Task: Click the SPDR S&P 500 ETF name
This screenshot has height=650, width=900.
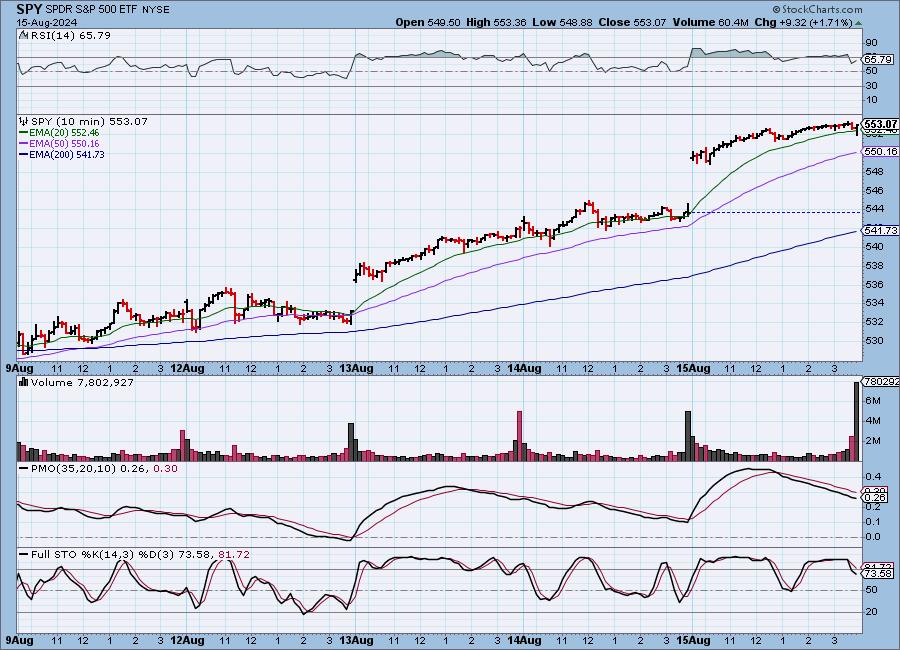Action: coord(91,10)
